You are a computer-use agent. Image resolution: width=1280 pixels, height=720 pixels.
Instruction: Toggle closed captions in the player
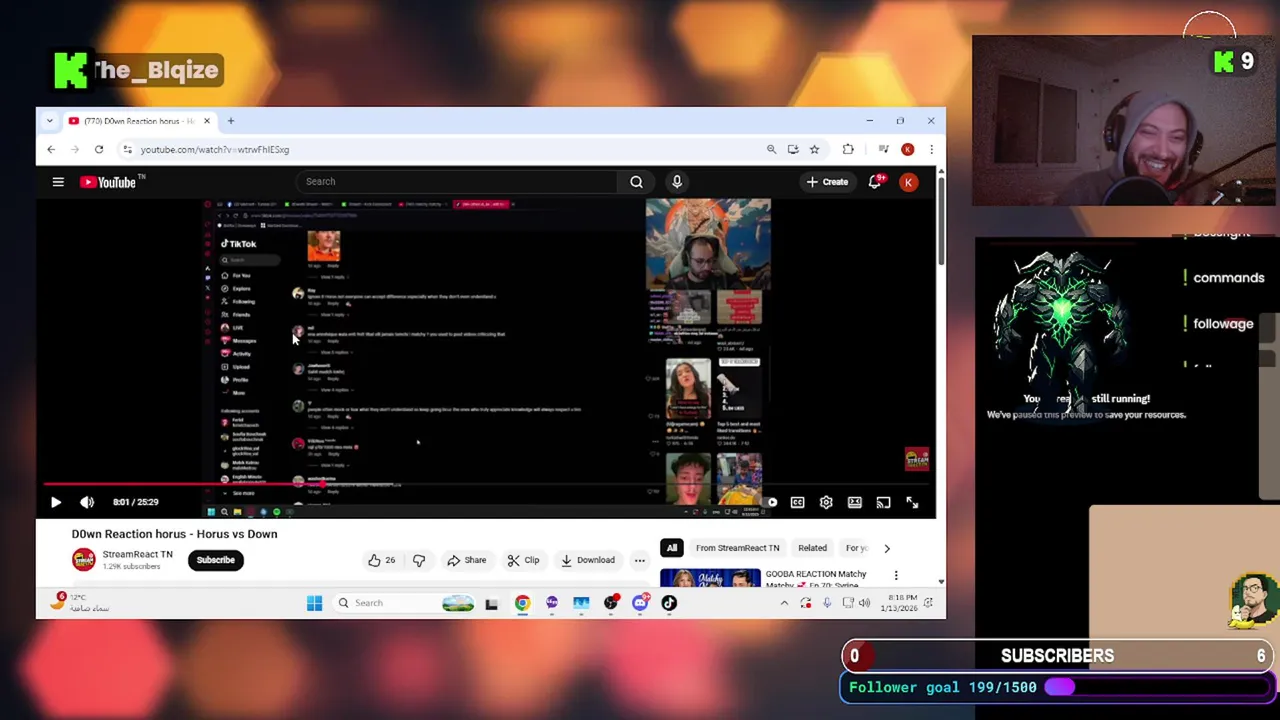797,502
